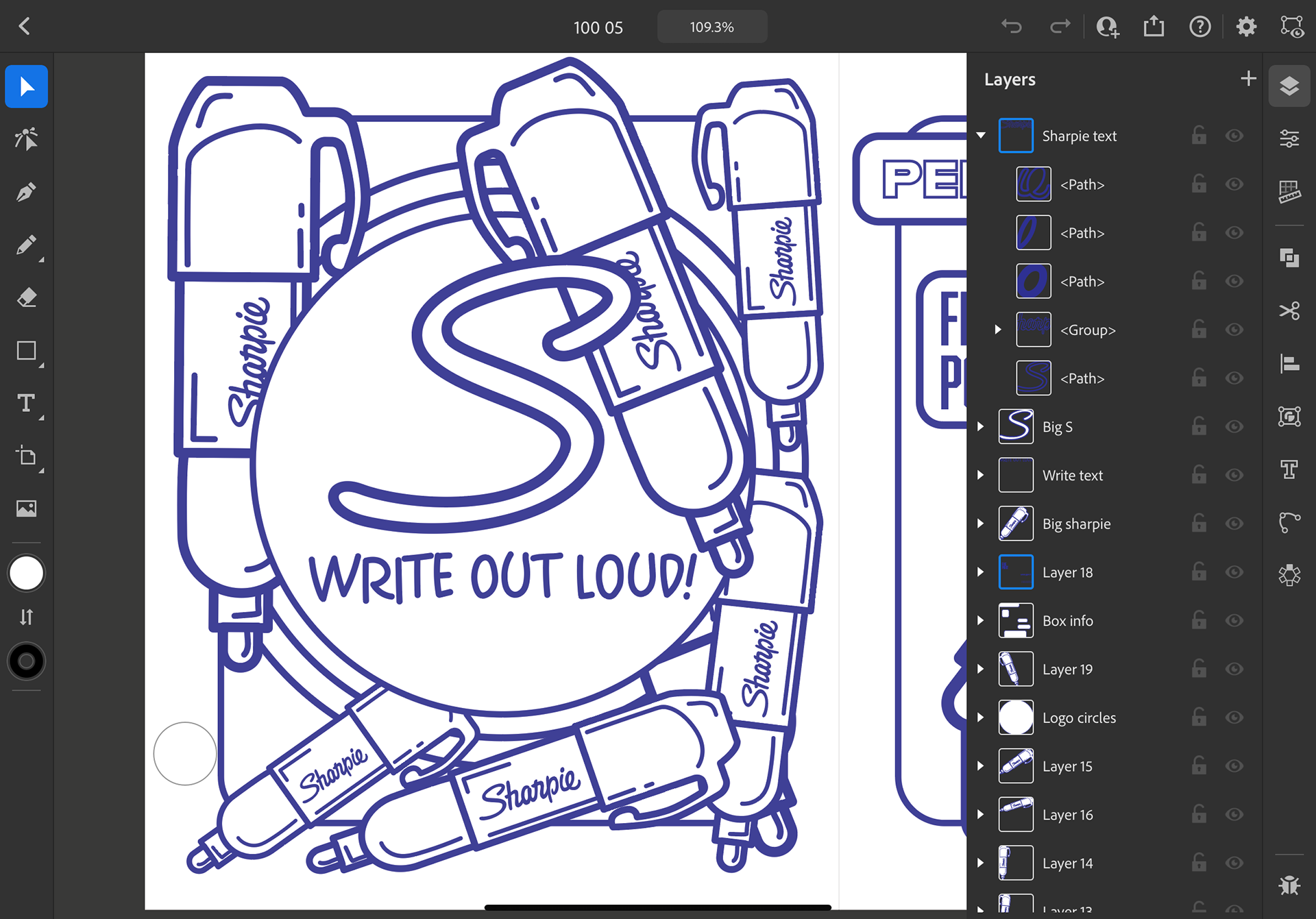Undo the last action

(x=1012, y=27)
